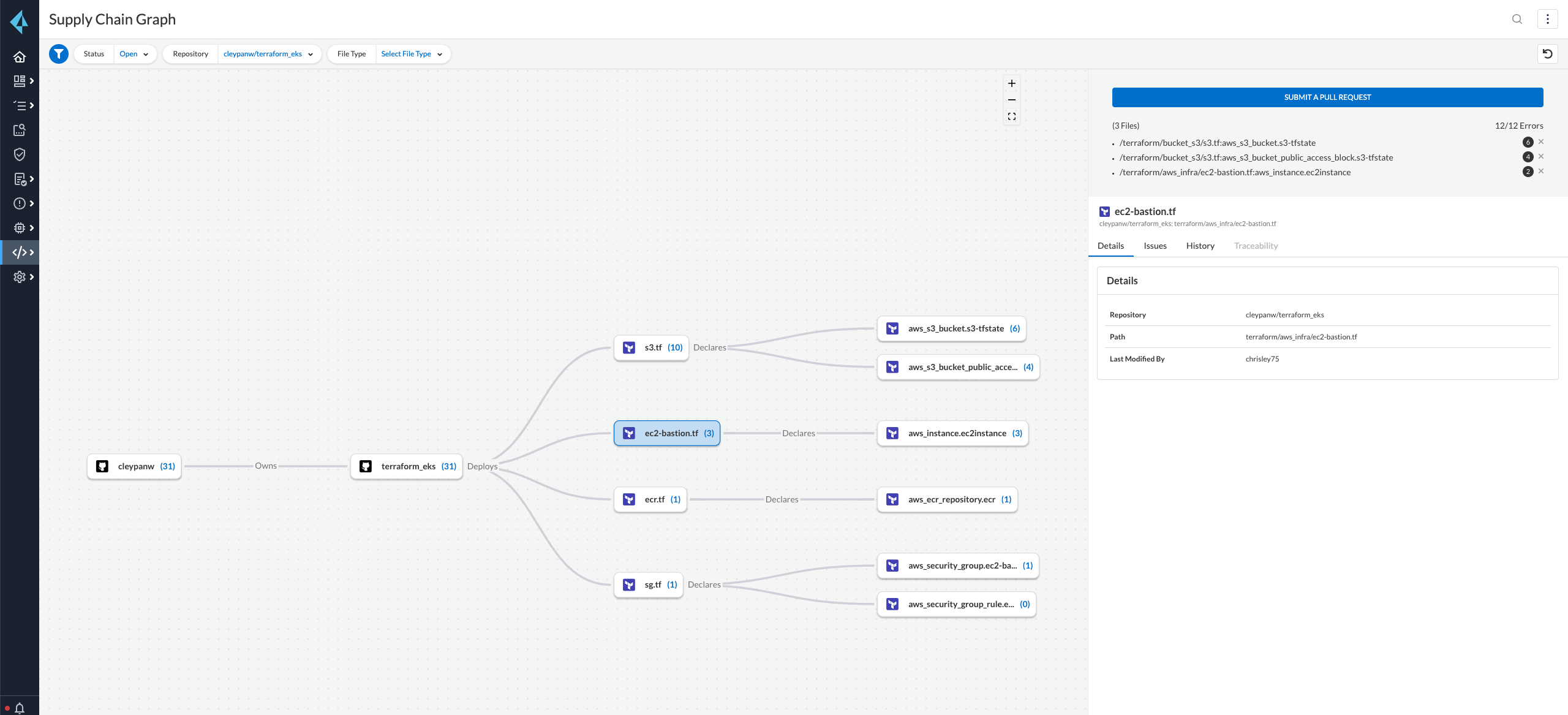Screen dimensions: 1568x715
Task: Fit graph to screen icon
Action: pos(1012,116)
